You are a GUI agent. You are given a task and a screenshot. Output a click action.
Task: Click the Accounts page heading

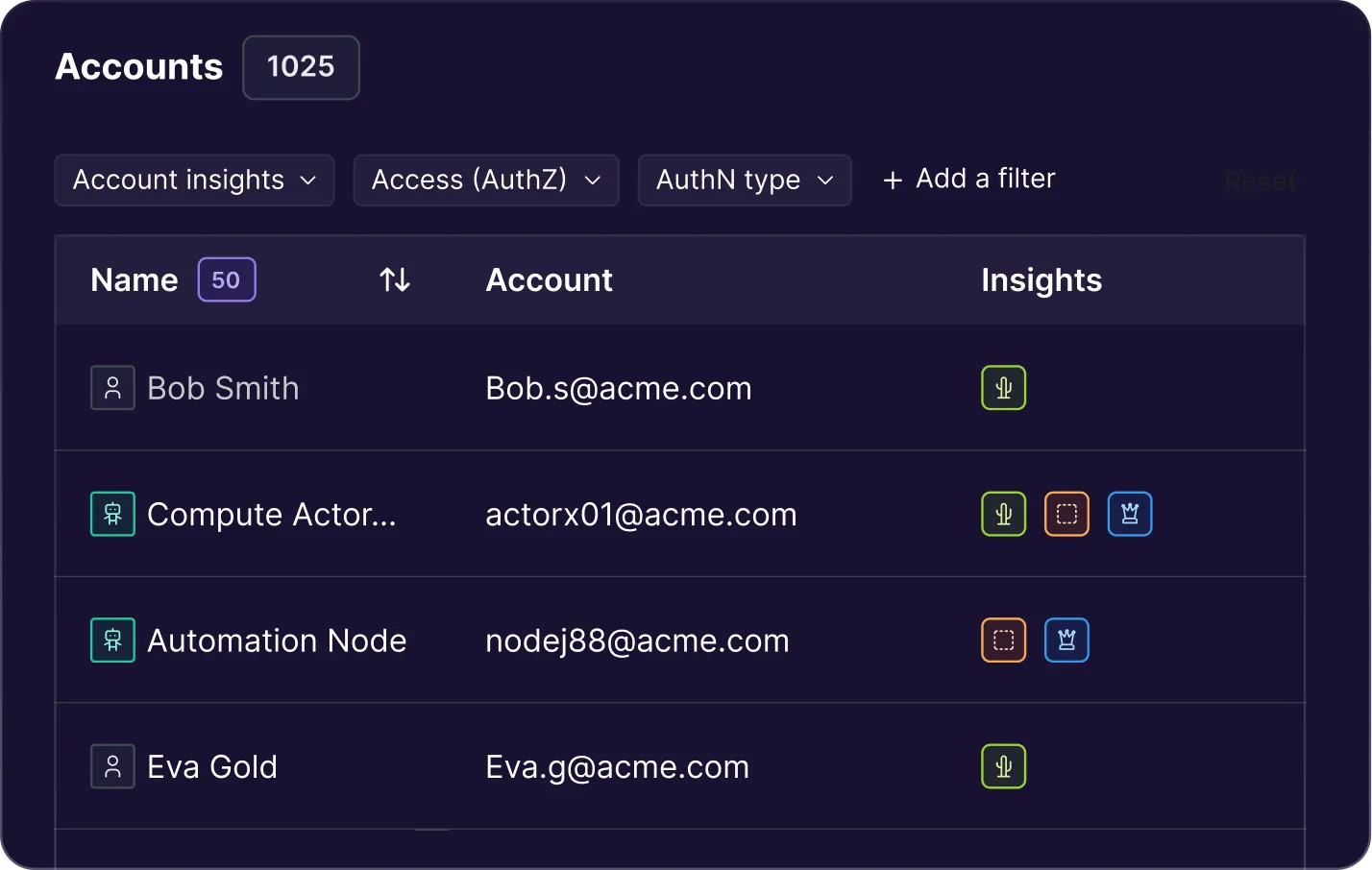[139, 66]
